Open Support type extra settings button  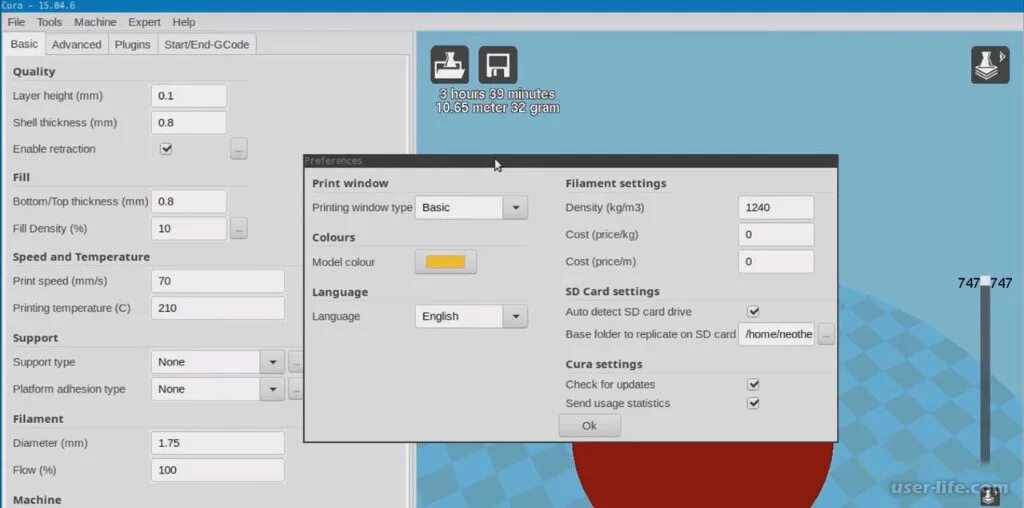point(296,362)
